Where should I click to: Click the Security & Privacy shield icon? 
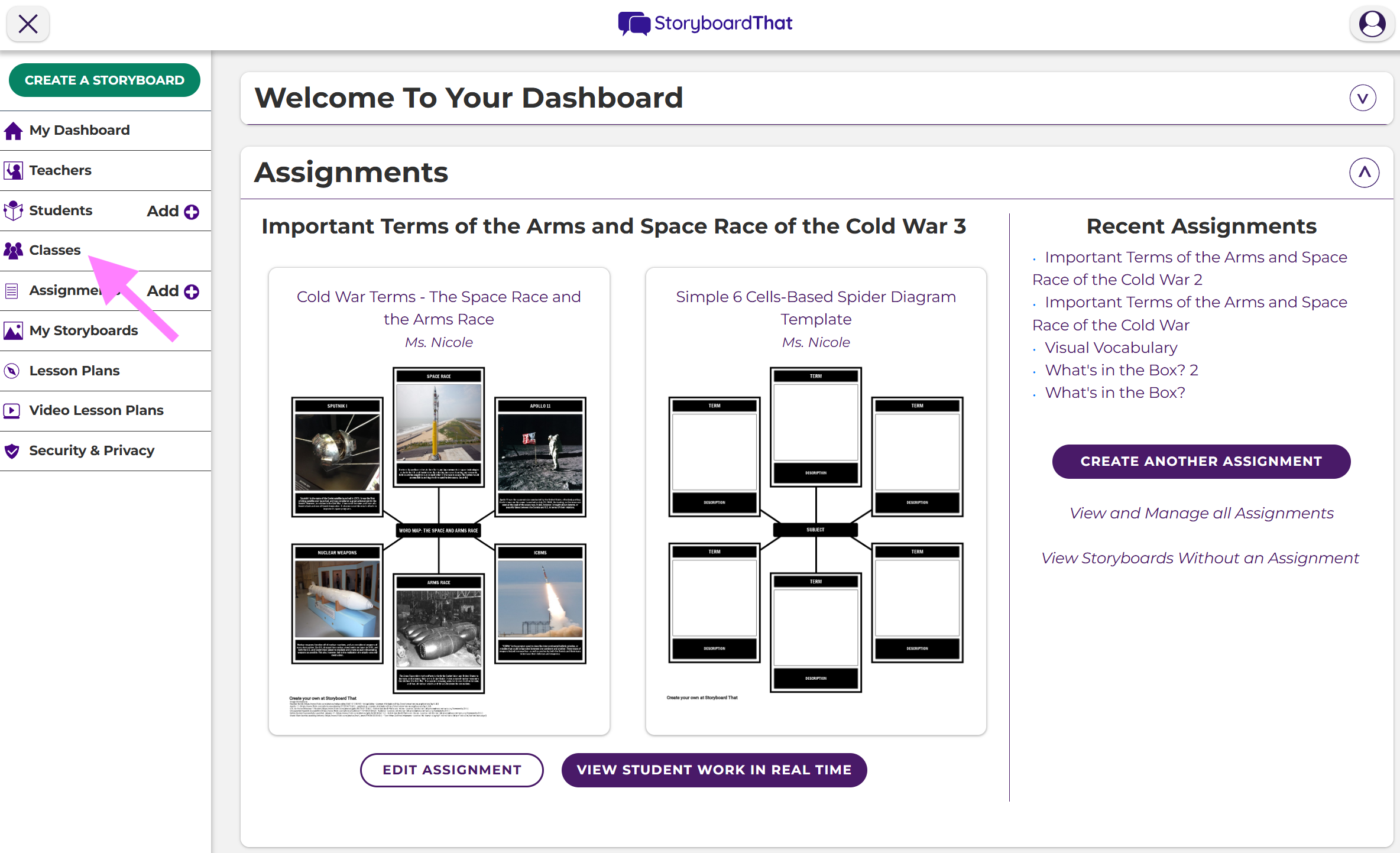(12, 451)
